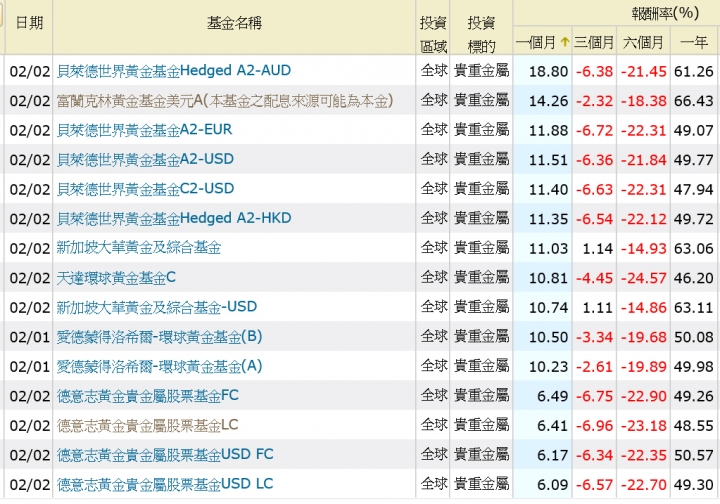This screenshot has height=504, width=720.
Task: Open 富蘭克林黃金基金美元A fund link
Action: 225,101
